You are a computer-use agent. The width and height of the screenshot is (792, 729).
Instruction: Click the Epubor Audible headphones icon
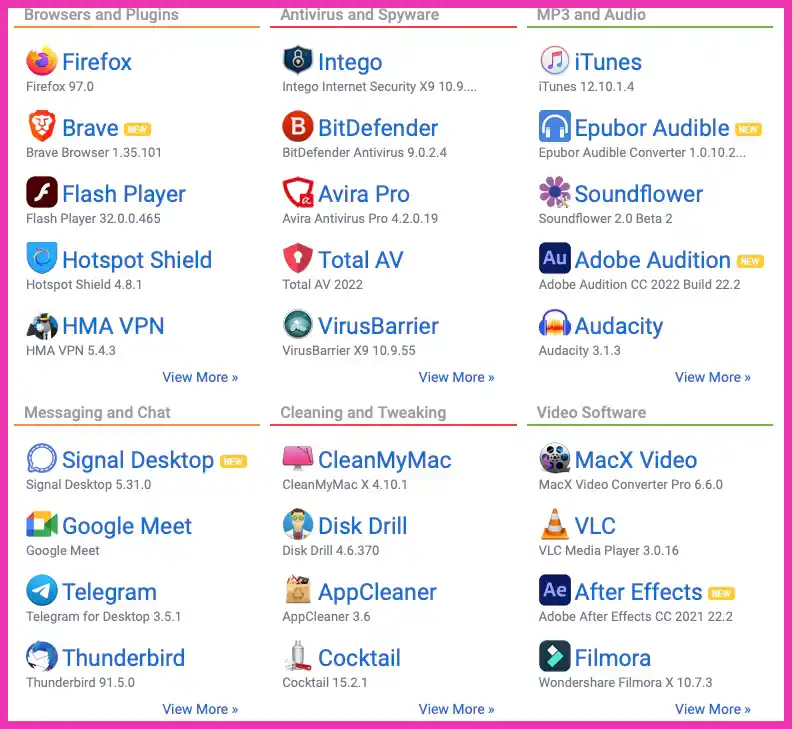(555, 126)
